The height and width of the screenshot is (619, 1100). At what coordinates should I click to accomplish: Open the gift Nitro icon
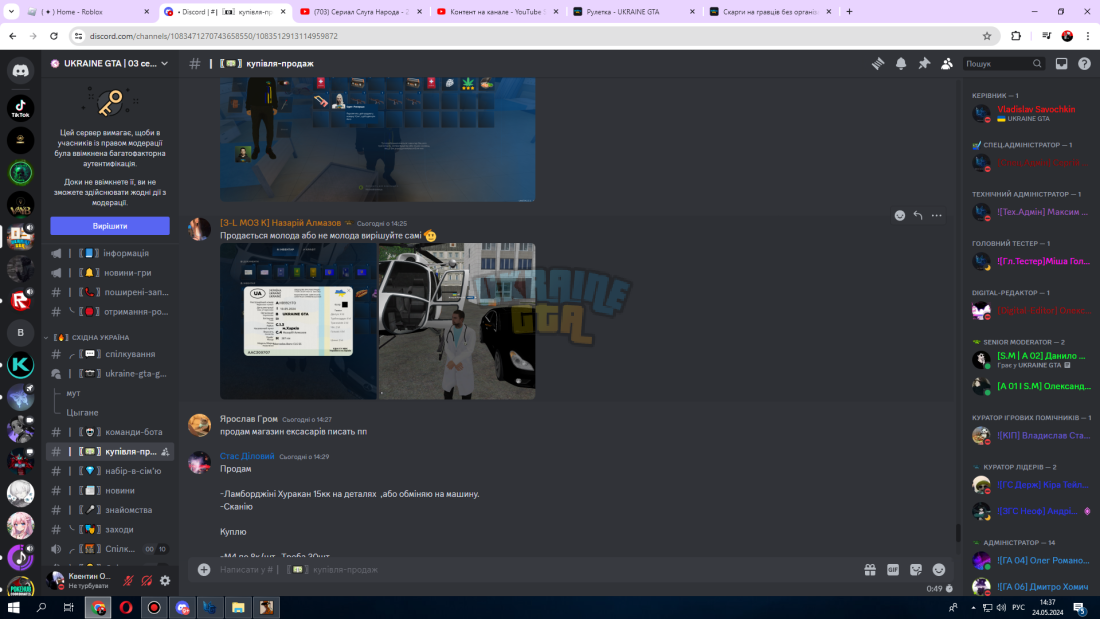[x=870, y=570]
